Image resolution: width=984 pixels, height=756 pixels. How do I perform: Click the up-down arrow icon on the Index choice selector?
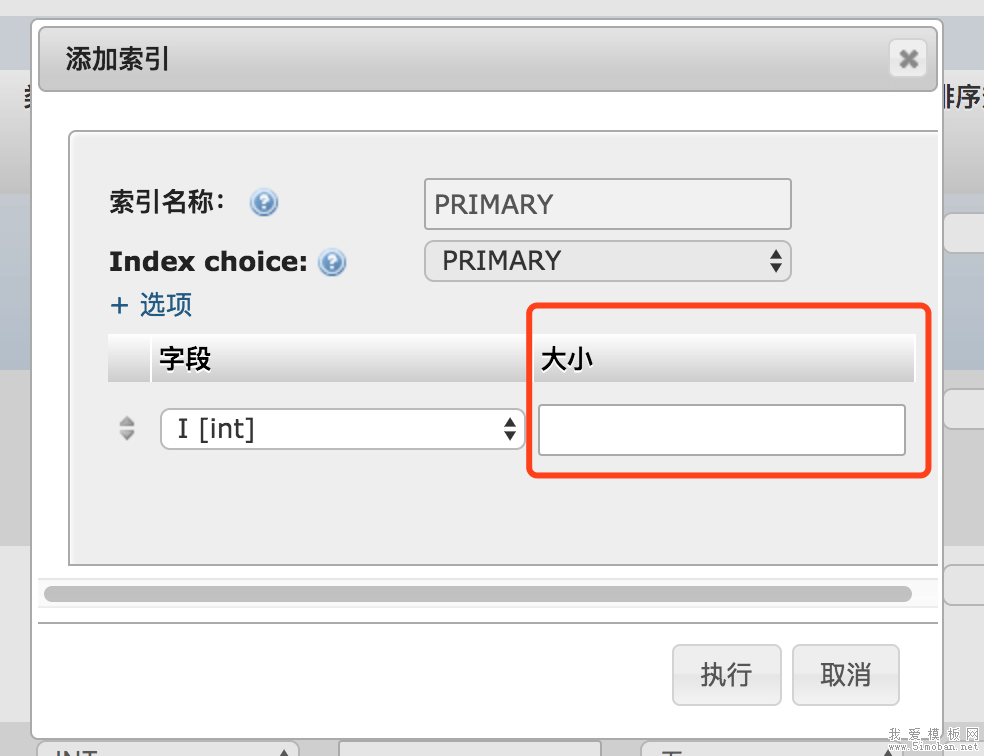coord(776,261)
